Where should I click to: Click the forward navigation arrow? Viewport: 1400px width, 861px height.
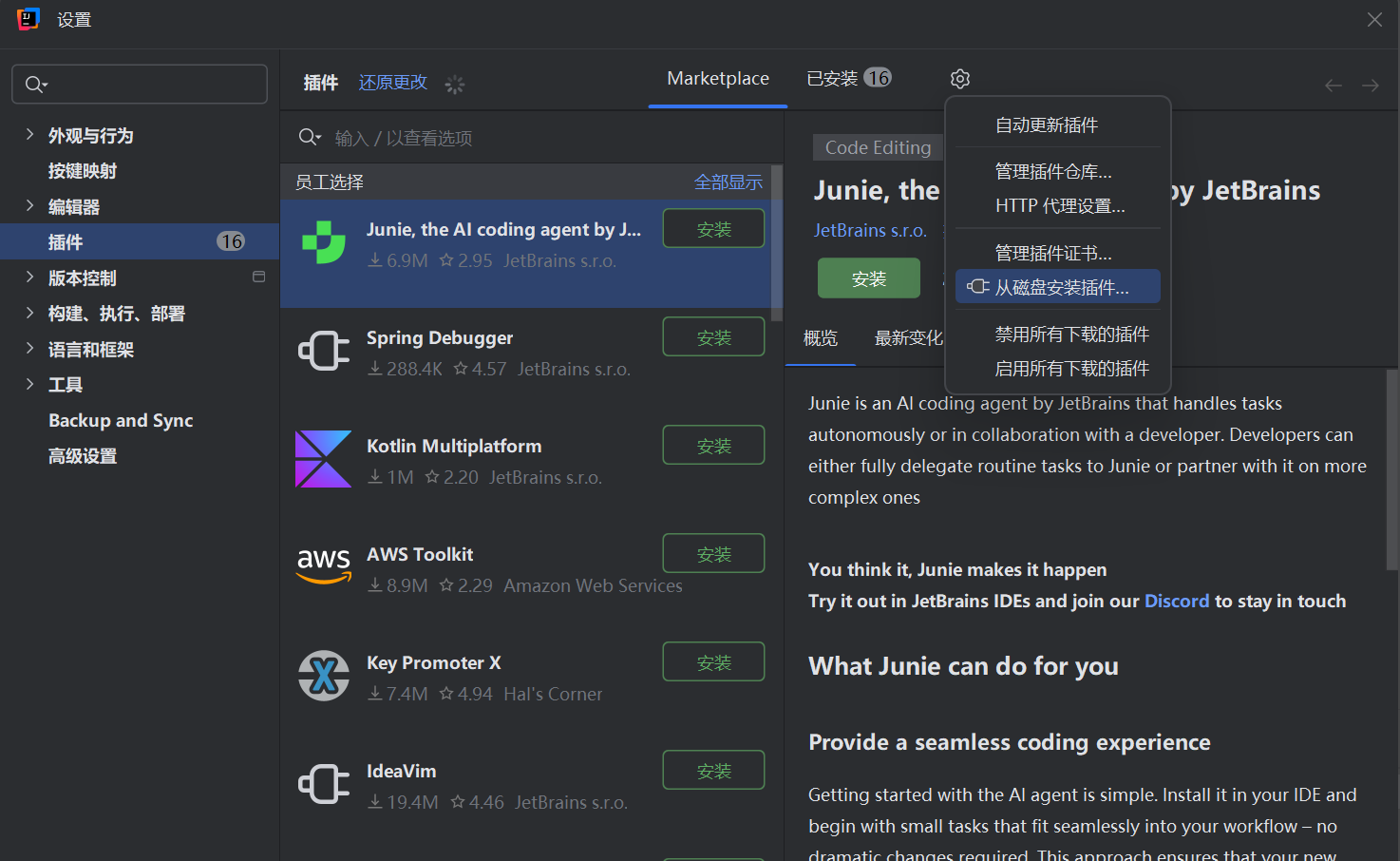1371,86
